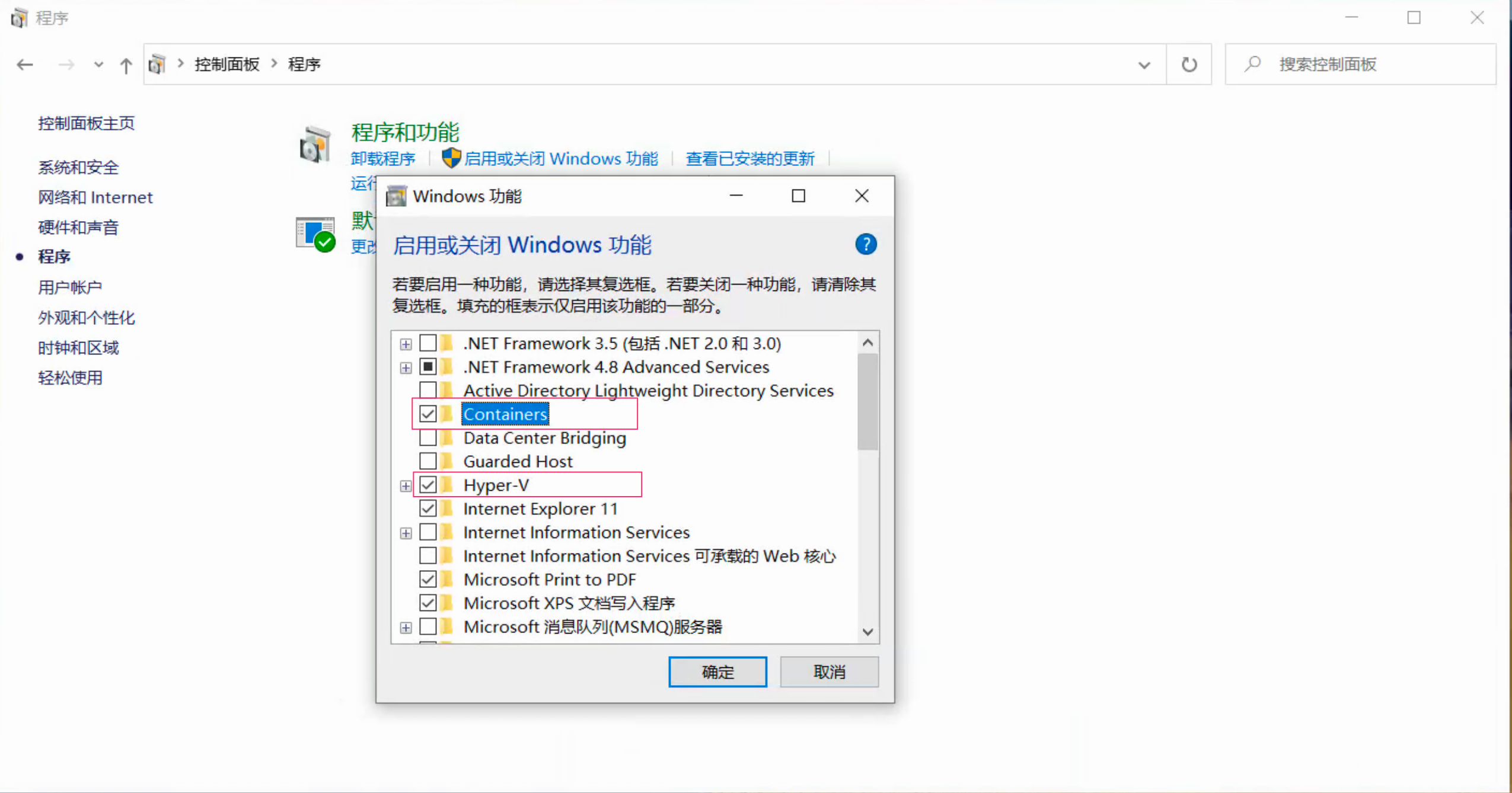Click 控制面板 breadcrumb
Screen dimensions: 1512x793
tap(227, 64)
